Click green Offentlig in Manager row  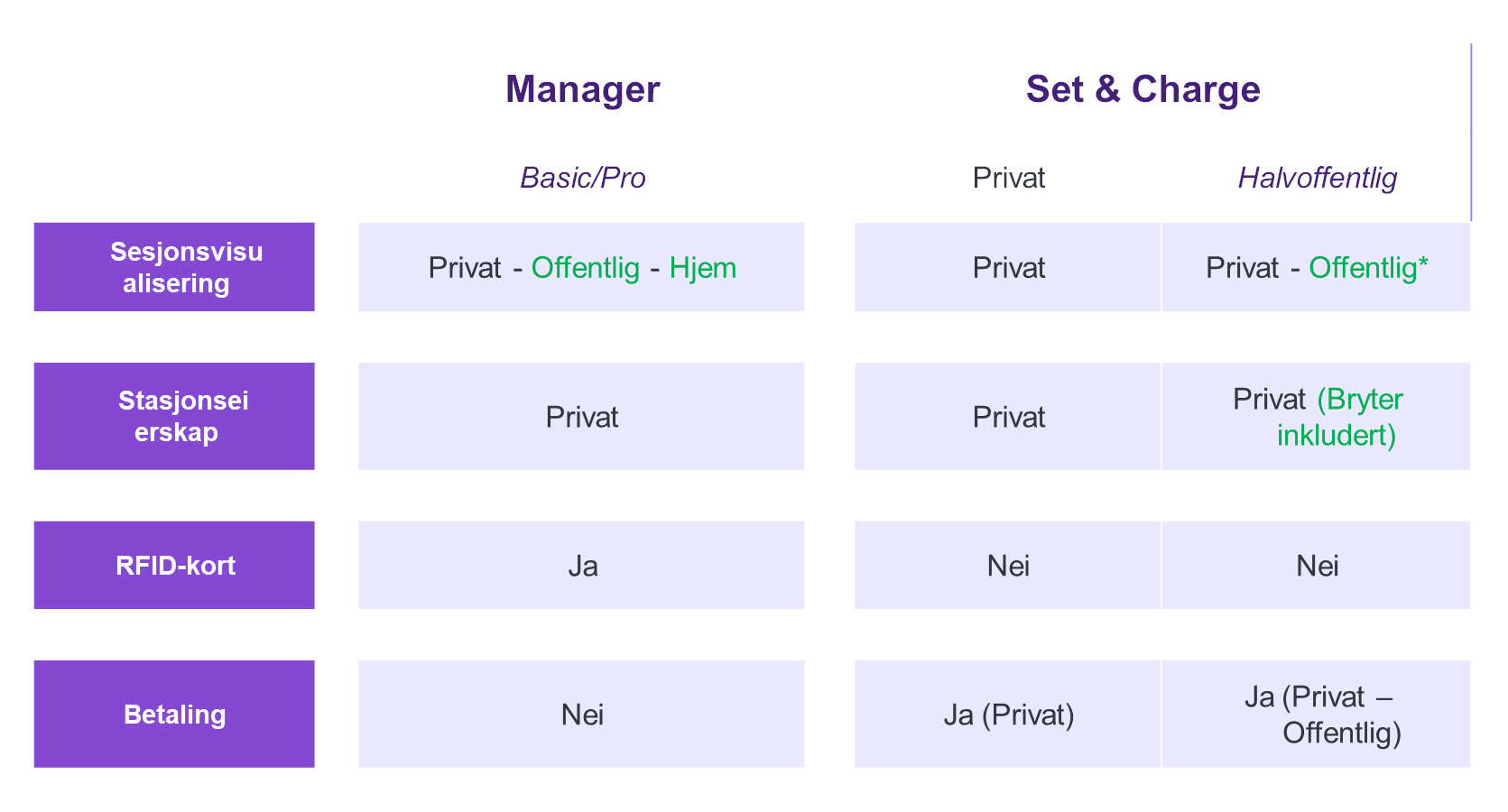tap(585, 268)
